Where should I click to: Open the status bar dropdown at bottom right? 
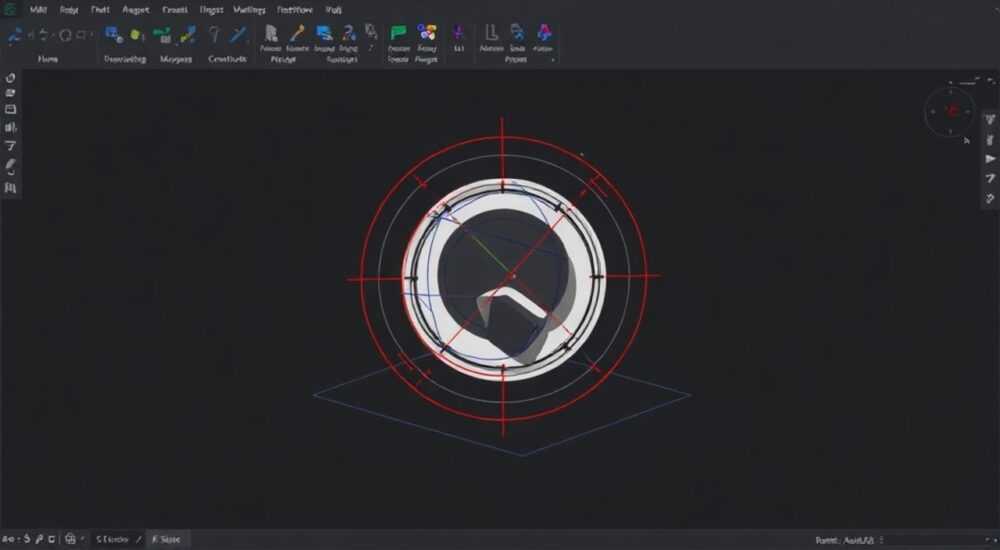coord(881,540)
